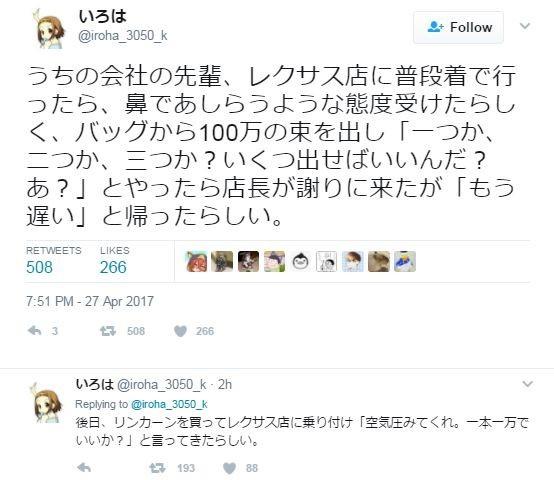
Task: Open the main tweet options chevron
Action: [x=525, y=26]
